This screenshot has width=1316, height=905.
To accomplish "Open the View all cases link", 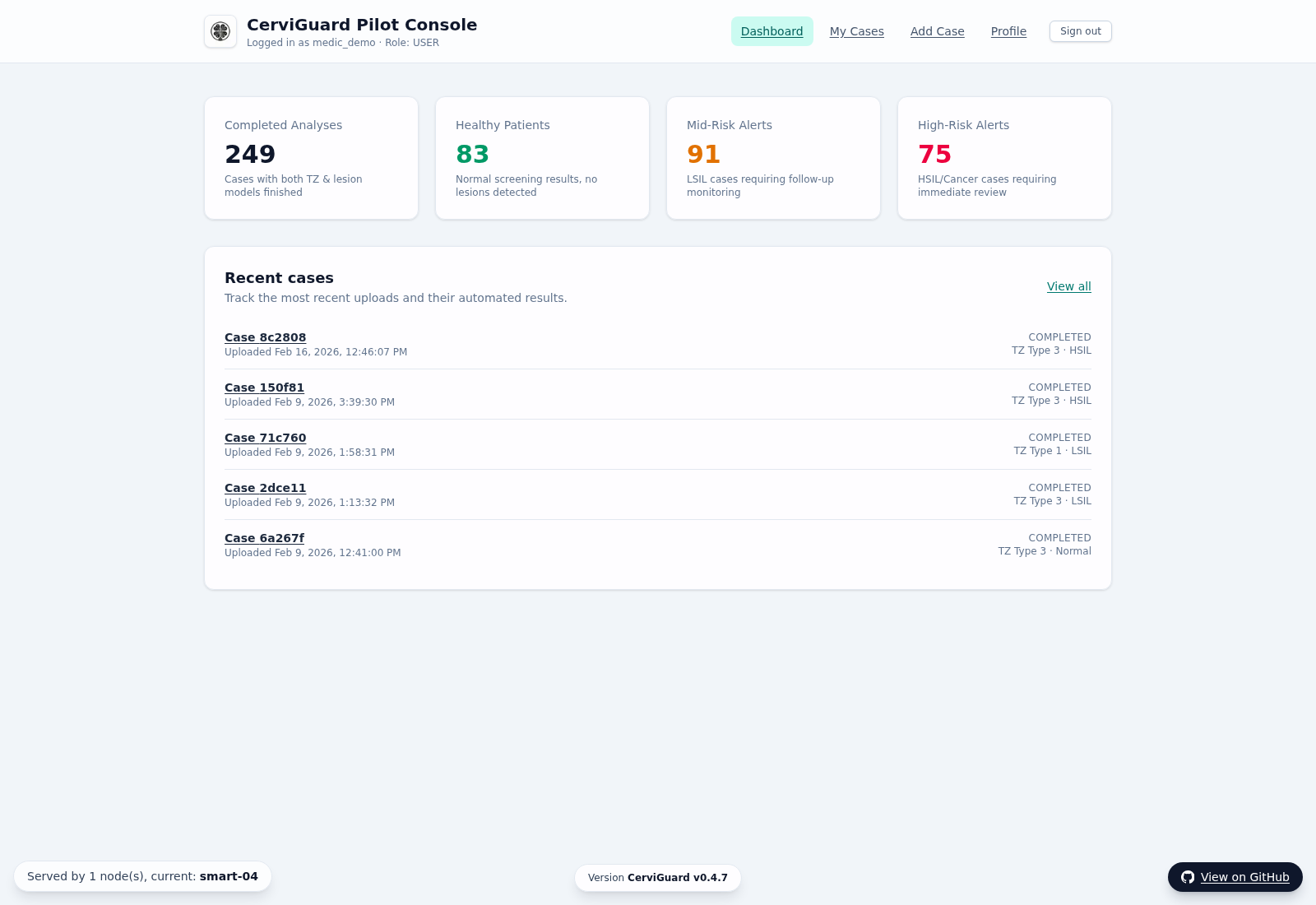I will pyautogui.click(x=1068, y=286).
